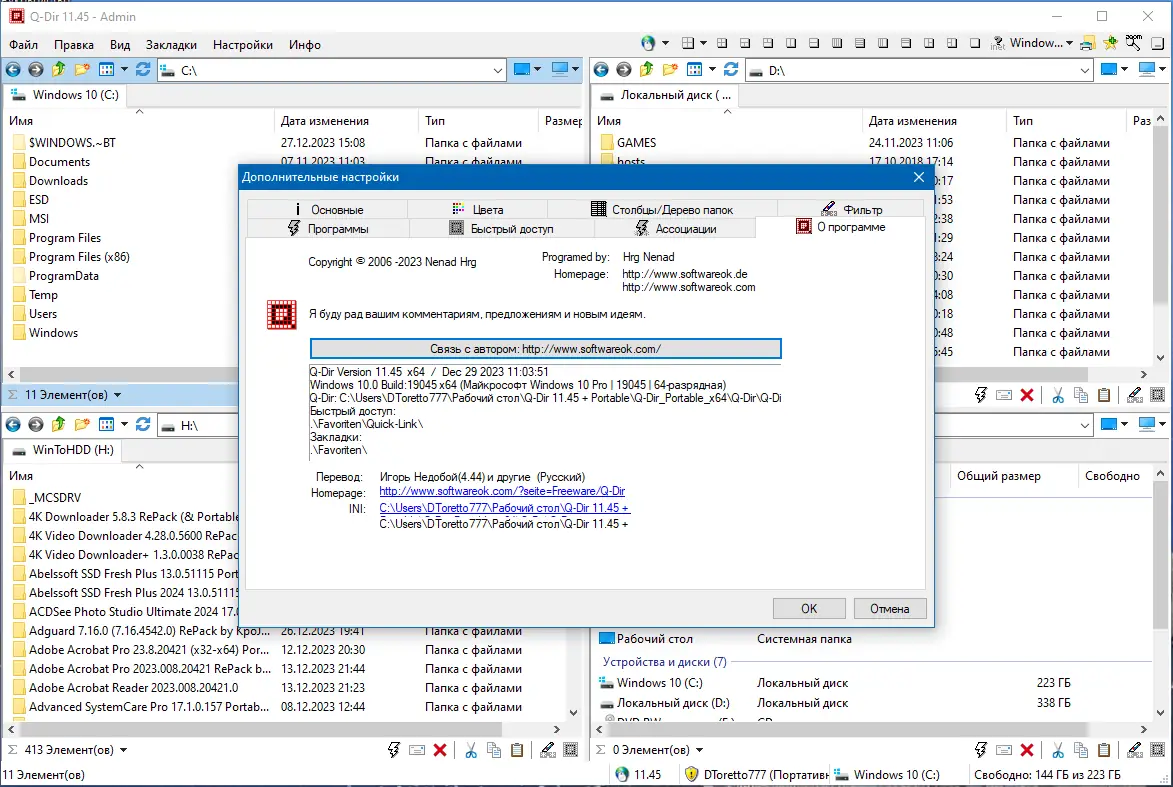Go back in the C:\ pane

point(13,70)
